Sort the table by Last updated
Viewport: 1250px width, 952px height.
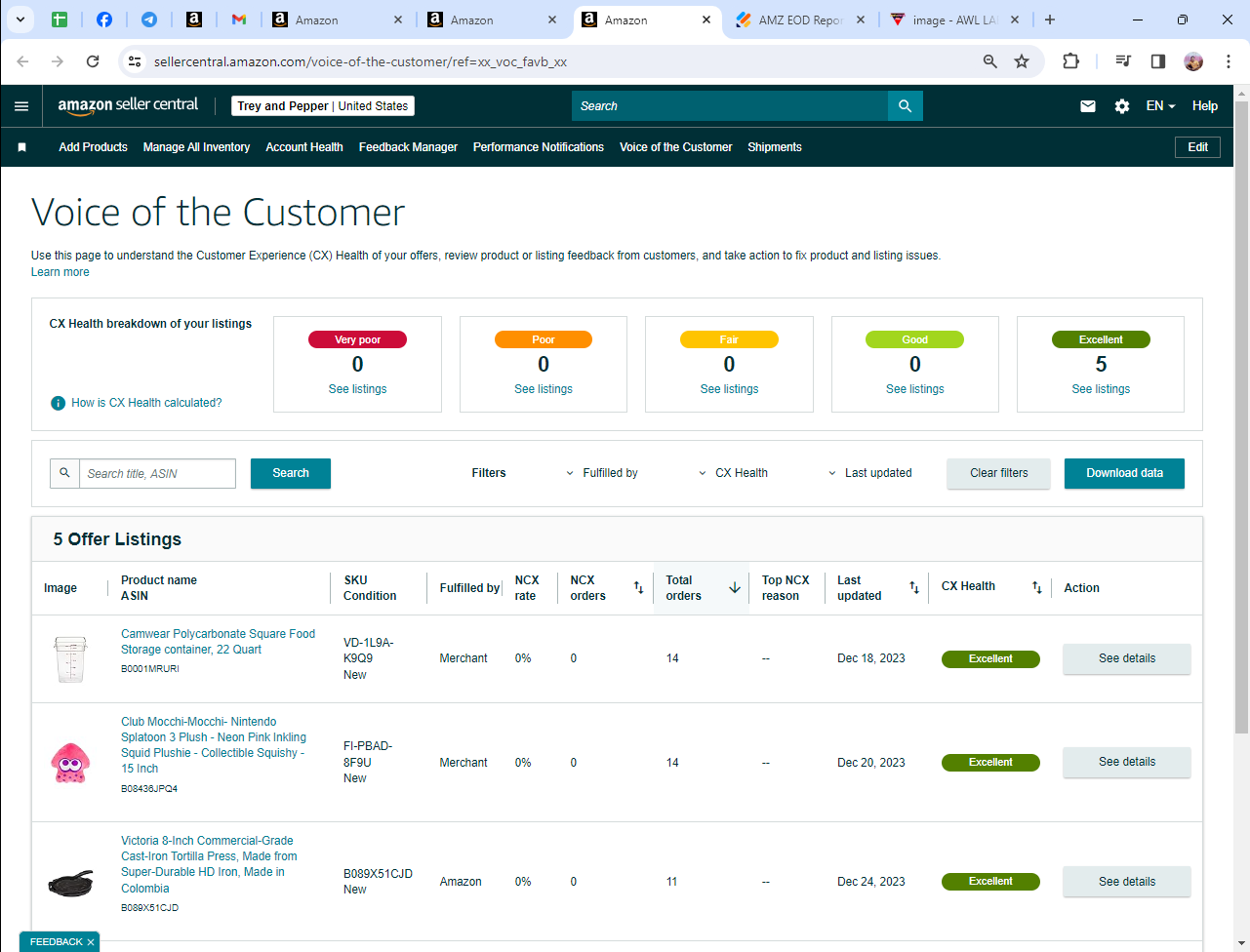(914, 587)
